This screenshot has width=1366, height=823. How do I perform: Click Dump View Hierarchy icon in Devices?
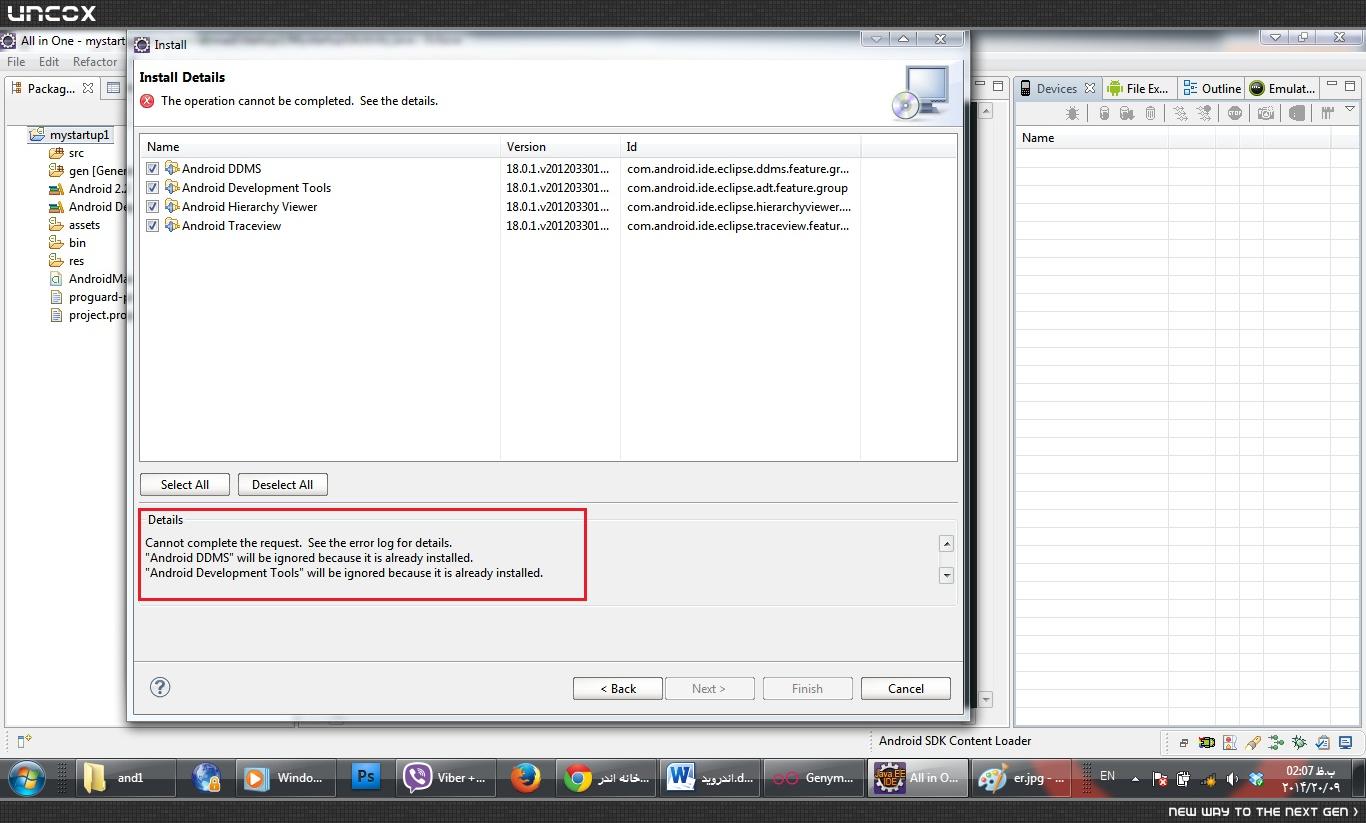(x=1297, y=113)
